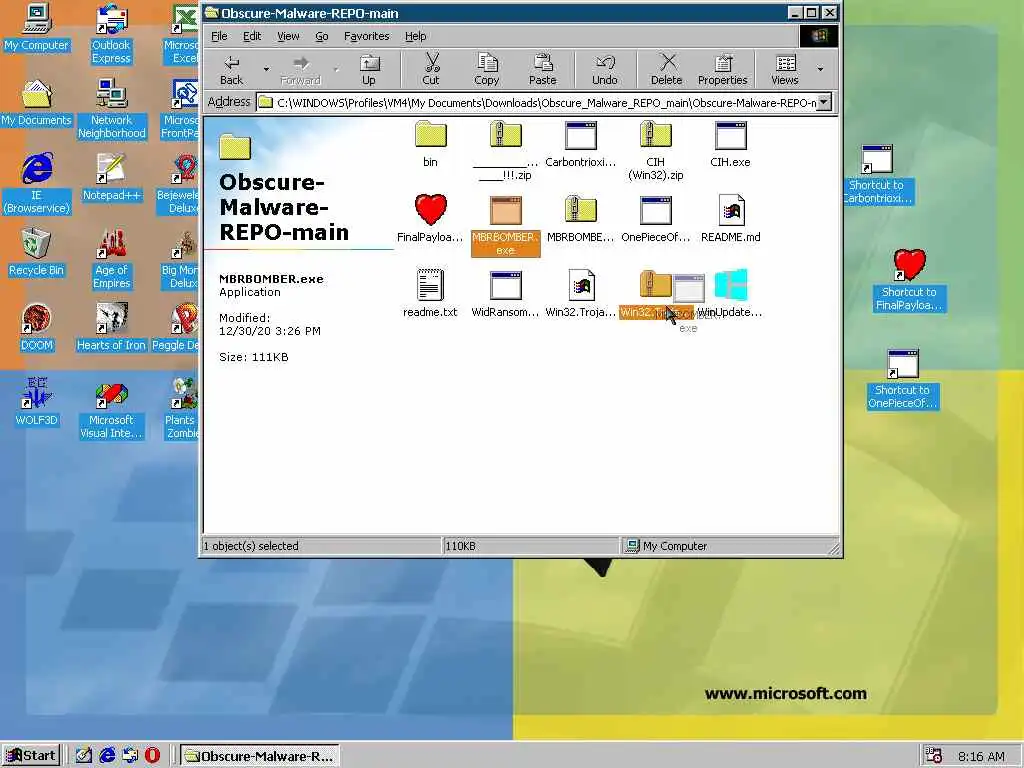Viewport: 1024px width, 768px height.
Task: Click Obscure-Malware-R... taskbar button
Action: (259, 756)
